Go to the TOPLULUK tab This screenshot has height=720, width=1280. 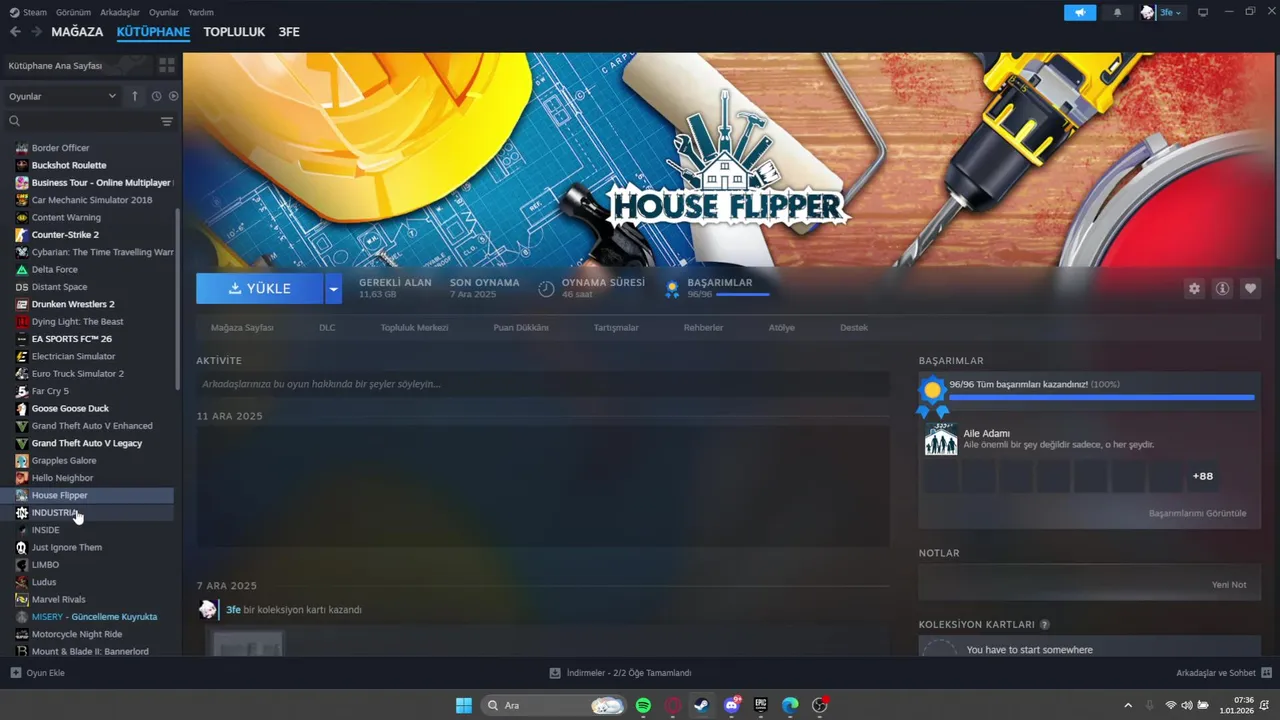point(234,32)
